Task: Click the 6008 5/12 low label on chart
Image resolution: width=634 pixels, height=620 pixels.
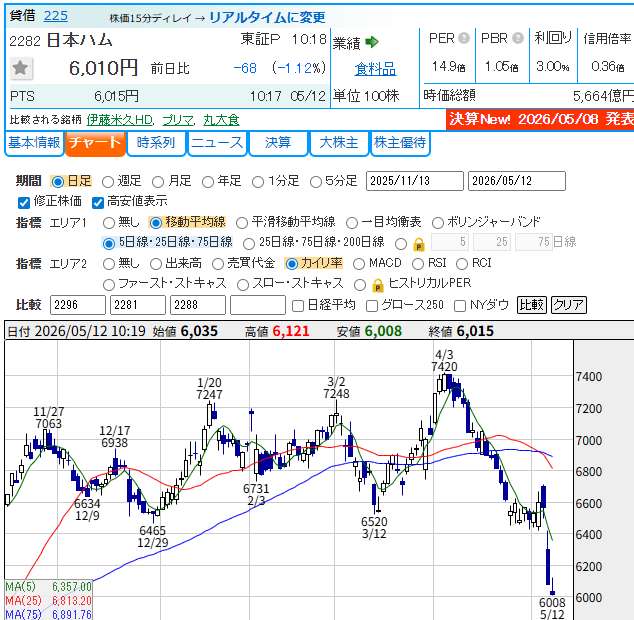Action: tap(552, 609)
